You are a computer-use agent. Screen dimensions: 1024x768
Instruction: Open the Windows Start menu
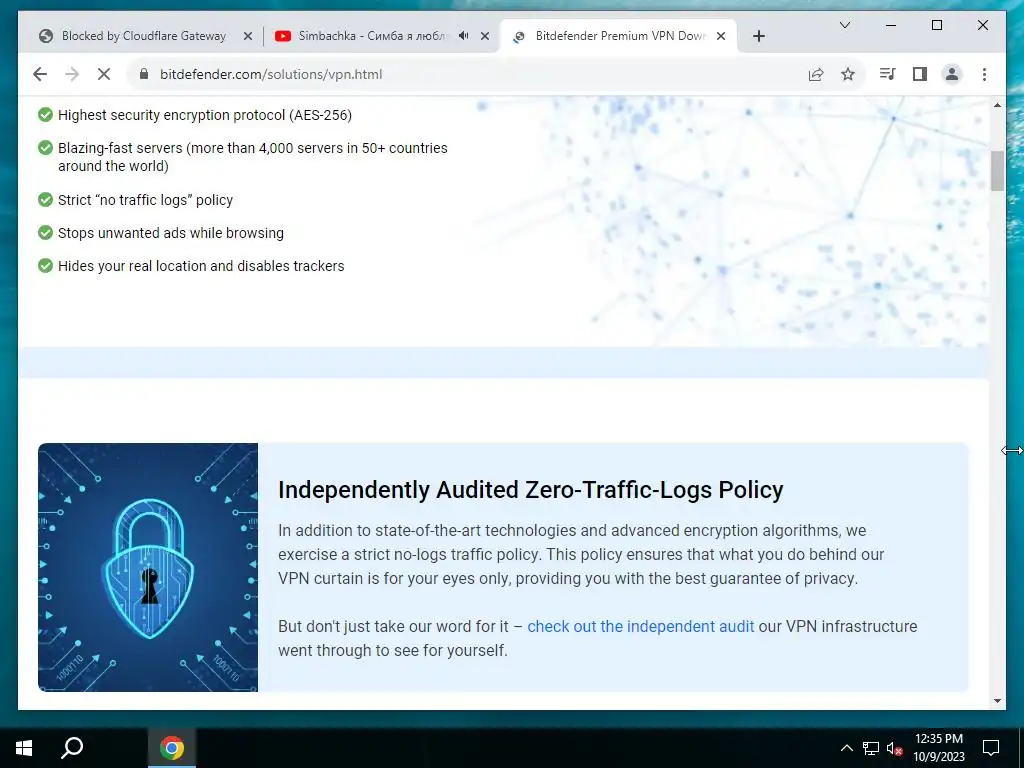[x=24, y=748]
